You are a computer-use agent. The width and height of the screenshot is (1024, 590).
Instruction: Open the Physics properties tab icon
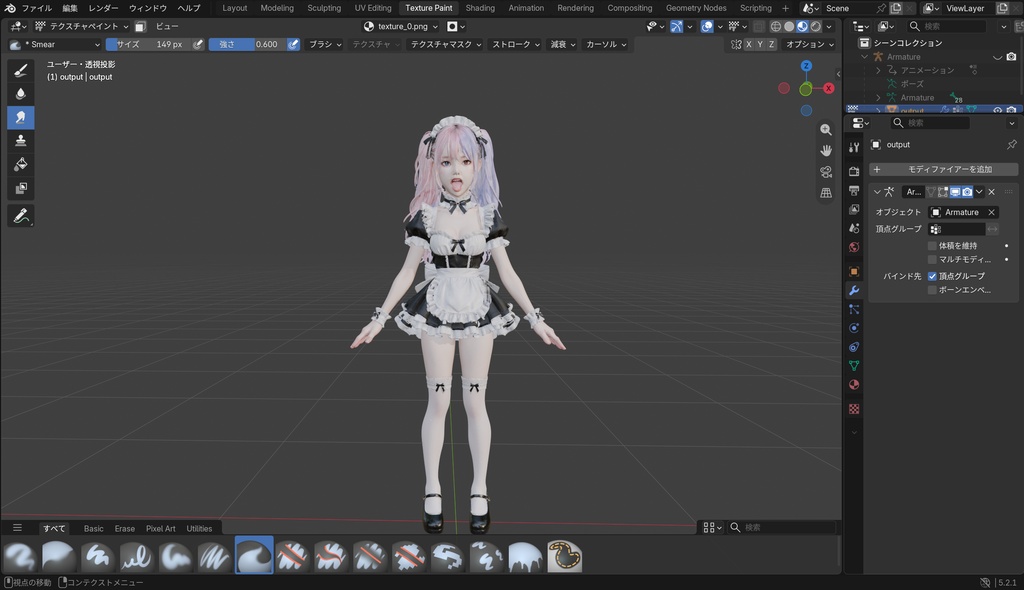click(854, 328)
